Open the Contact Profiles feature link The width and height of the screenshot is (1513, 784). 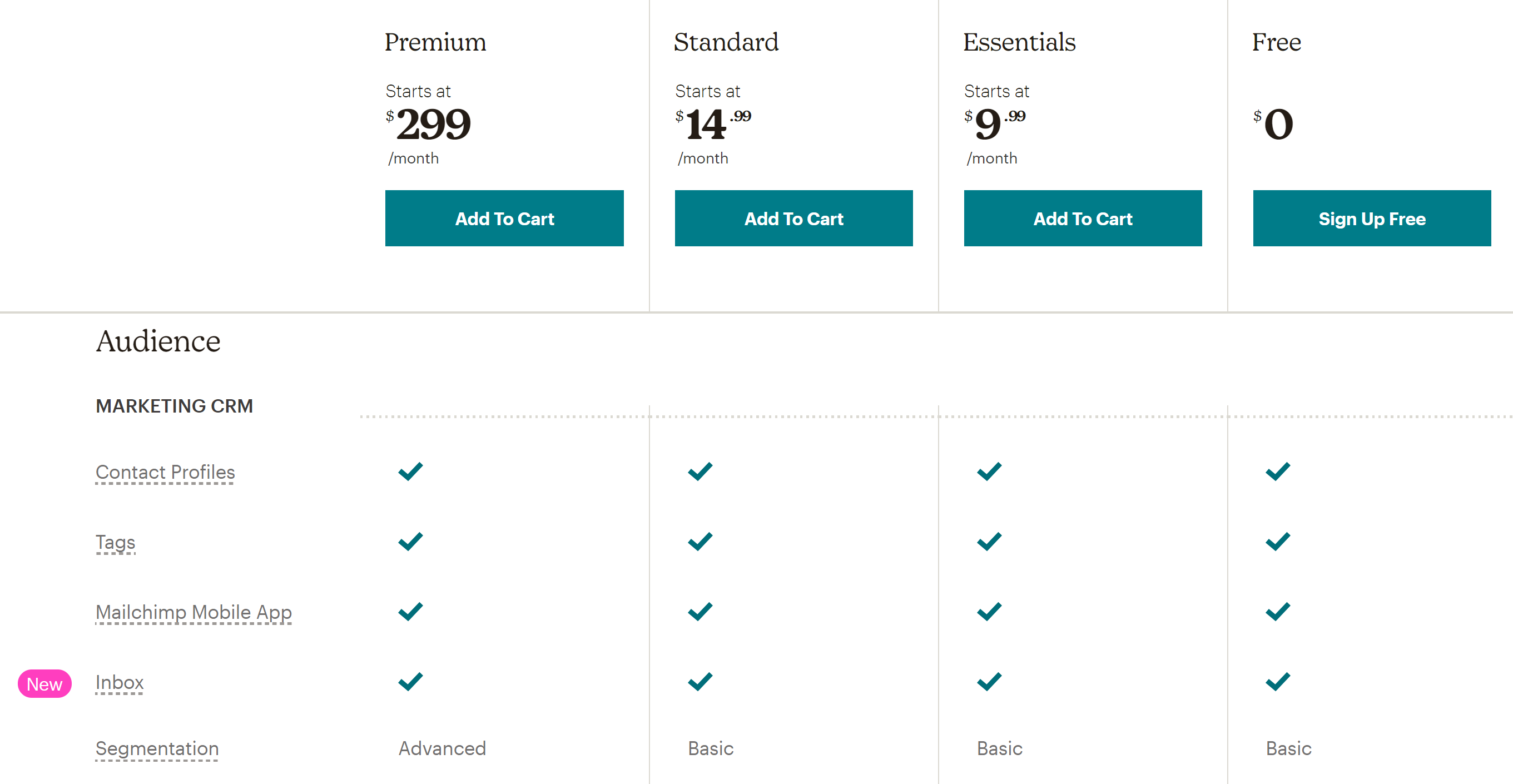(x=165, y=472)
